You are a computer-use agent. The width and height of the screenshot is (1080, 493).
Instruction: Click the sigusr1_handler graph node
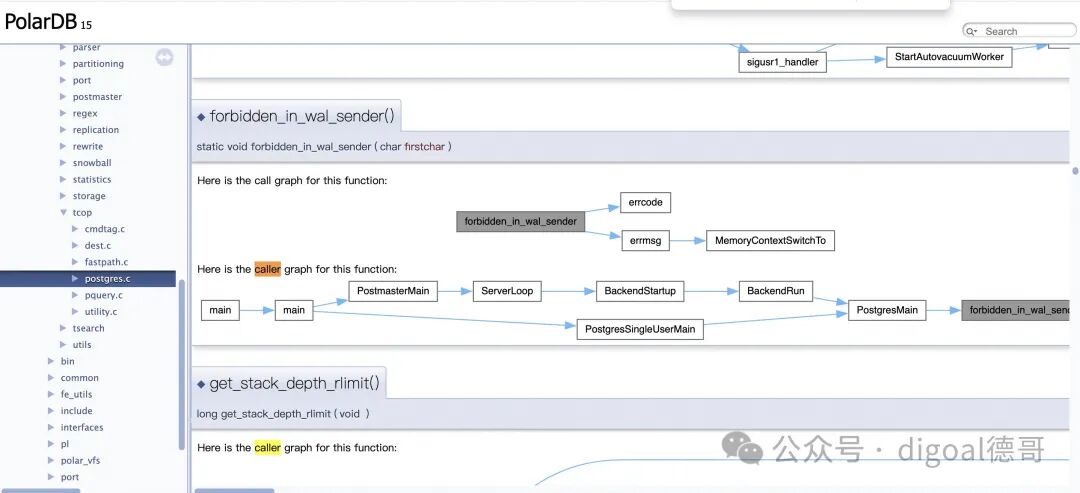[782, 62]
